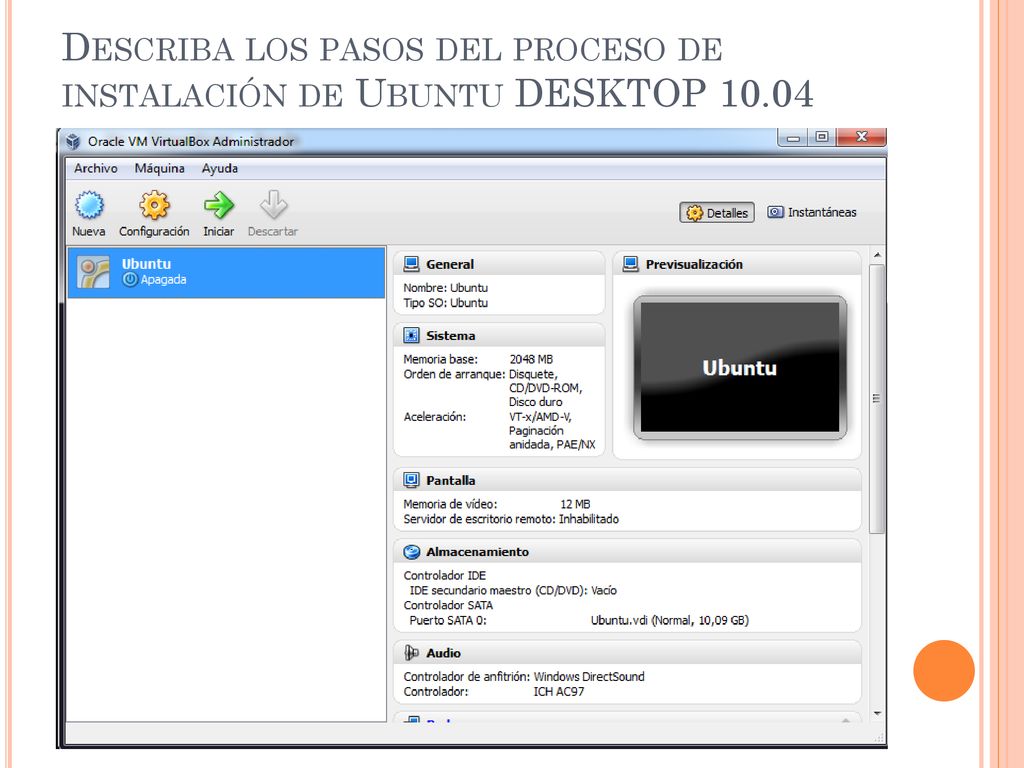
Task: Click the '2048 MB' memory value
Action: click(531, 359)
